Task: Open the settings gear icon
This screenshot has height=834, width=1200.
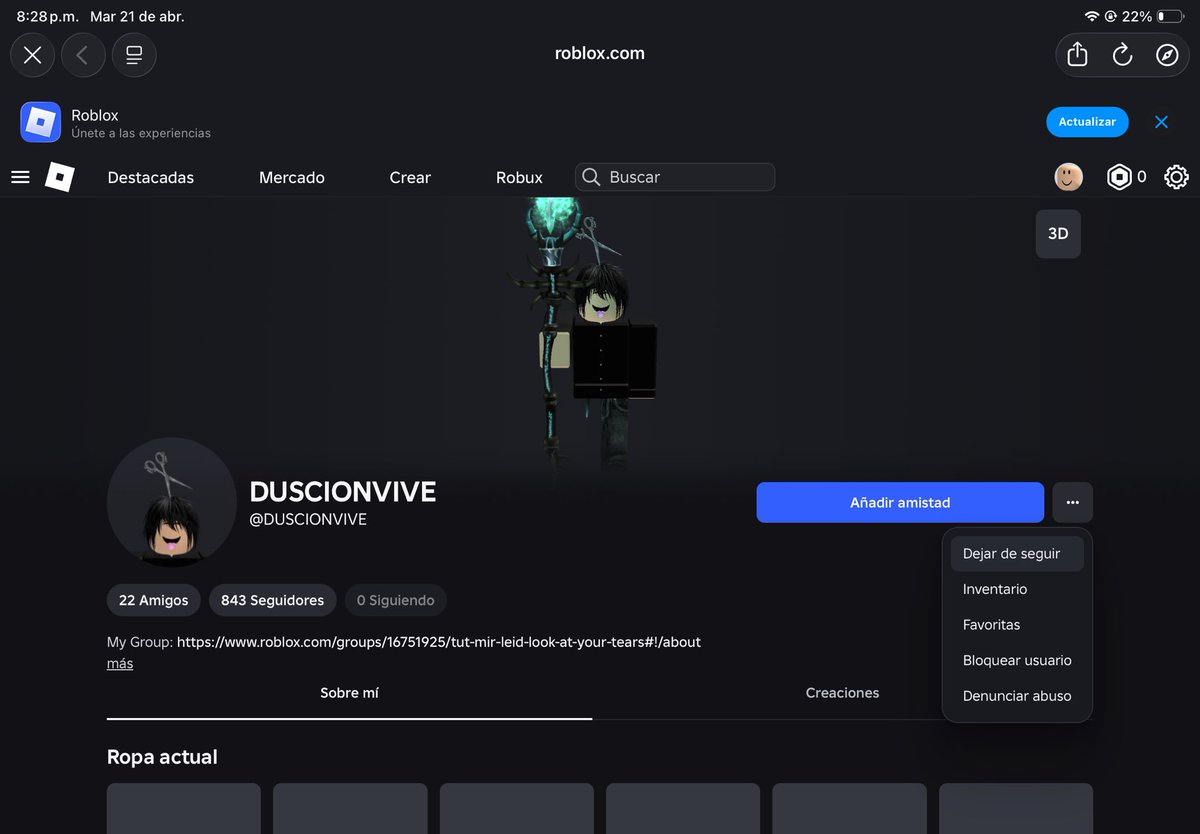Action: click(1176, 177)
